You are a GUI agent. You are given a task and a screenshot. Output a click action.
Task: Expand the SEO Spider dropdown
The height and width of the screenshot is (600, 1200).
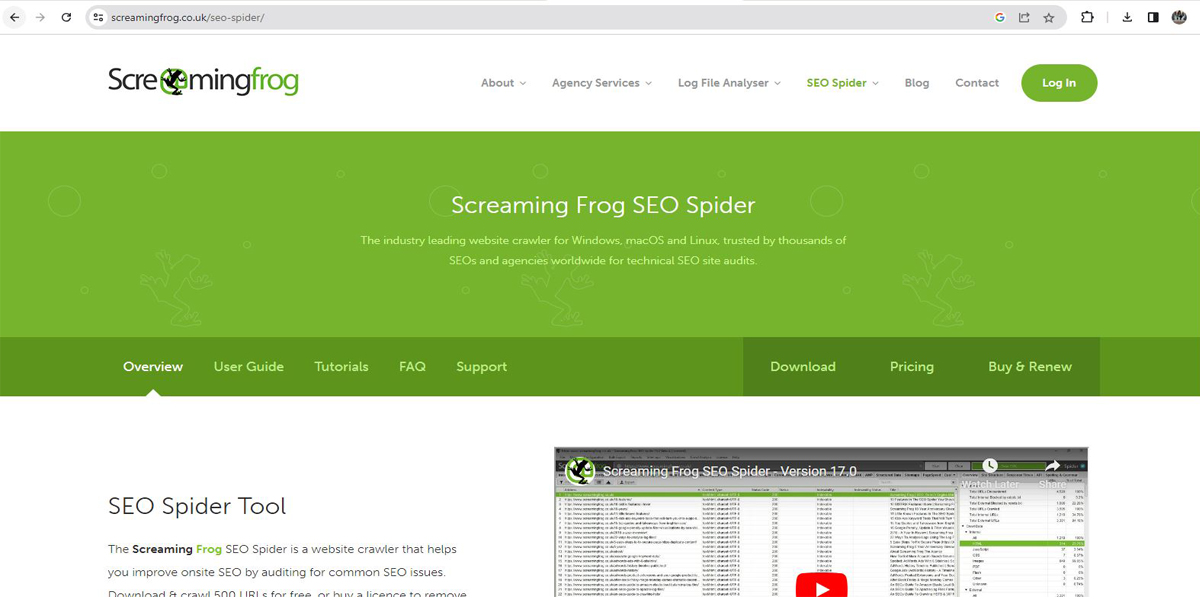pos(843,83)
